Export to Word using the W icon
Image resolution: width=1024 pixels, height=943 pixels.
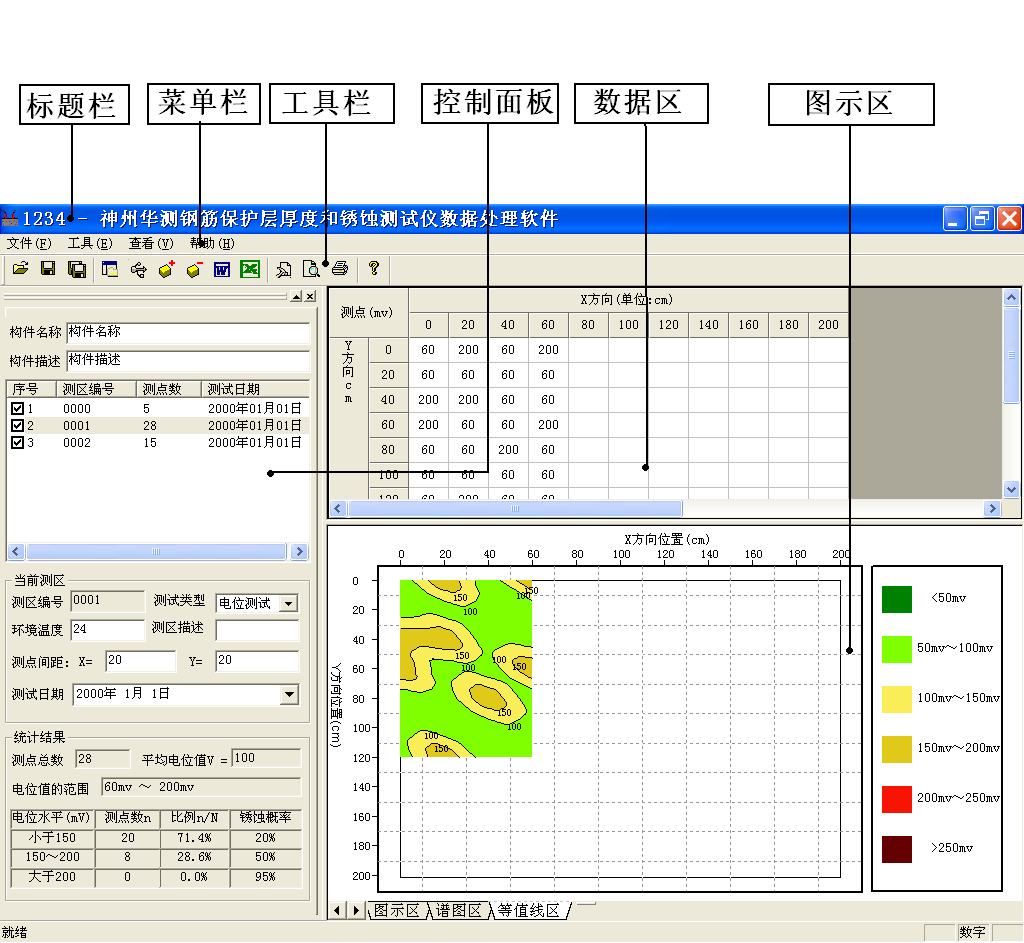tap(222, 269)
